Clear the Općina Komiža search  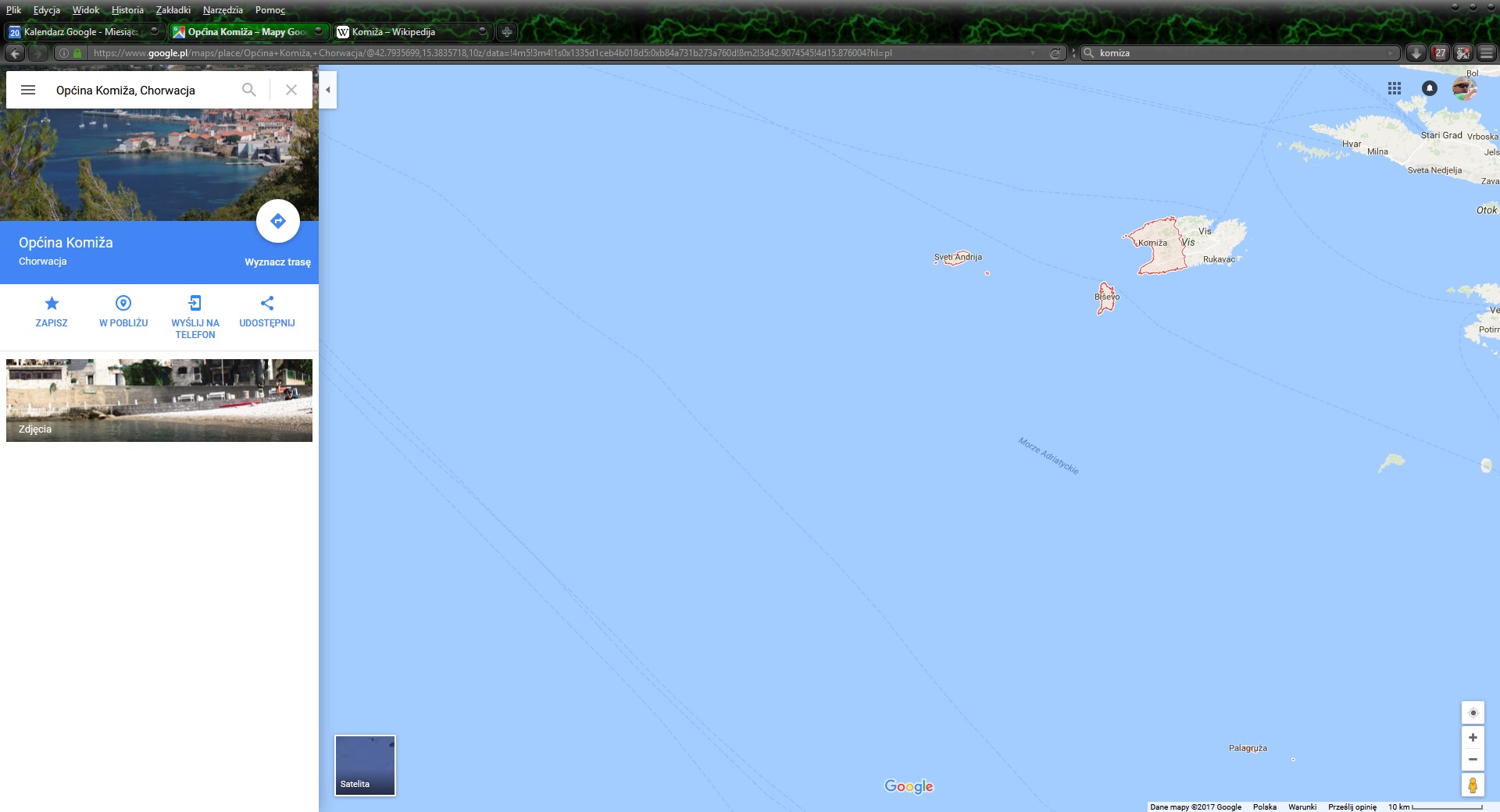[x=291, y=90]
